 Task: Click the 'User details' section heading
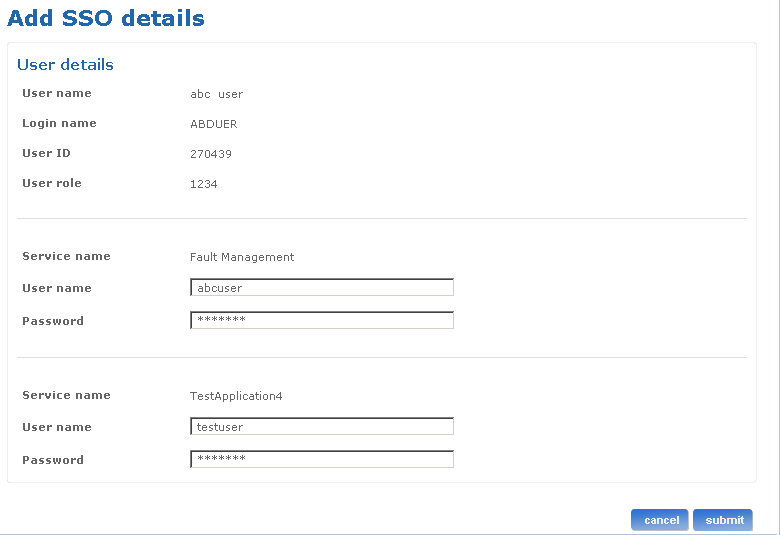point(65,65)
